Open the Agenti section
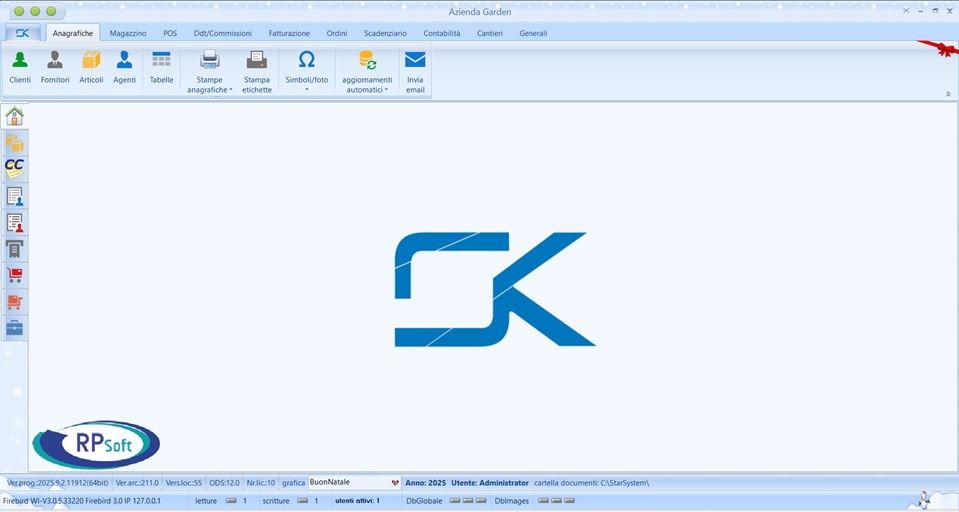The width and height of the screenshot is (959, 512). coord(124,67)
